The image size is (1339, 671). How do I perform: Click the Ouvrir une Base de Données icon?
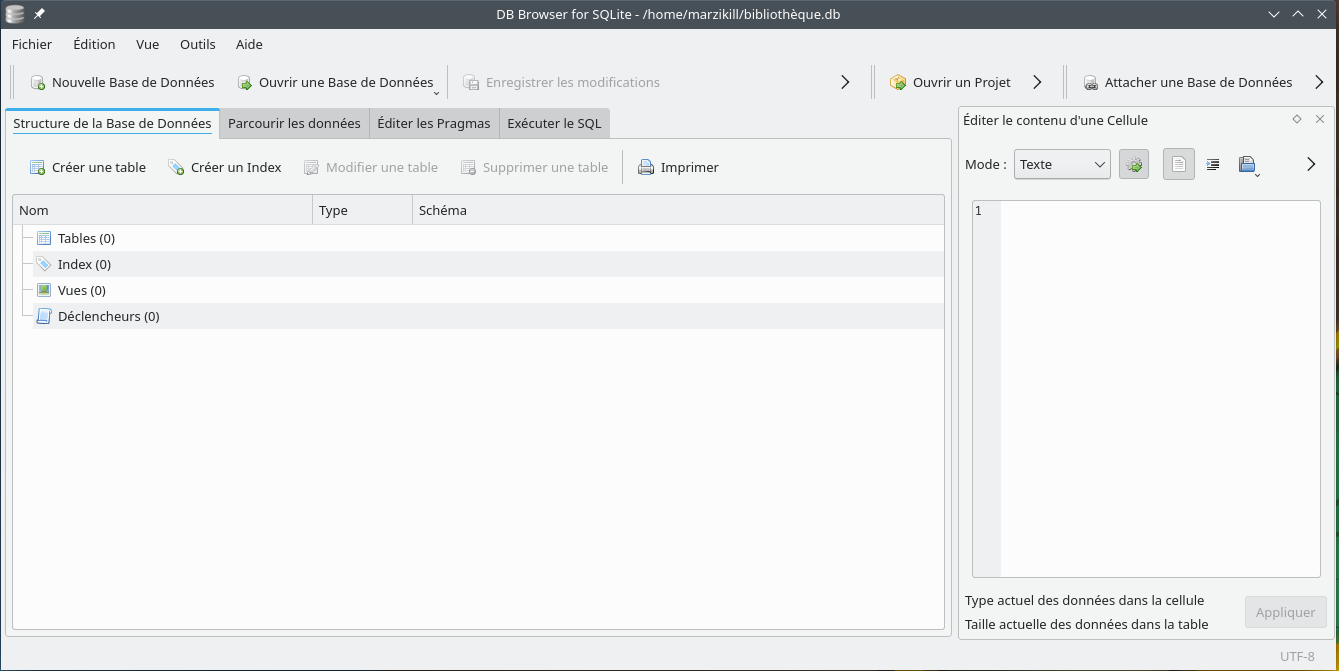245,83
